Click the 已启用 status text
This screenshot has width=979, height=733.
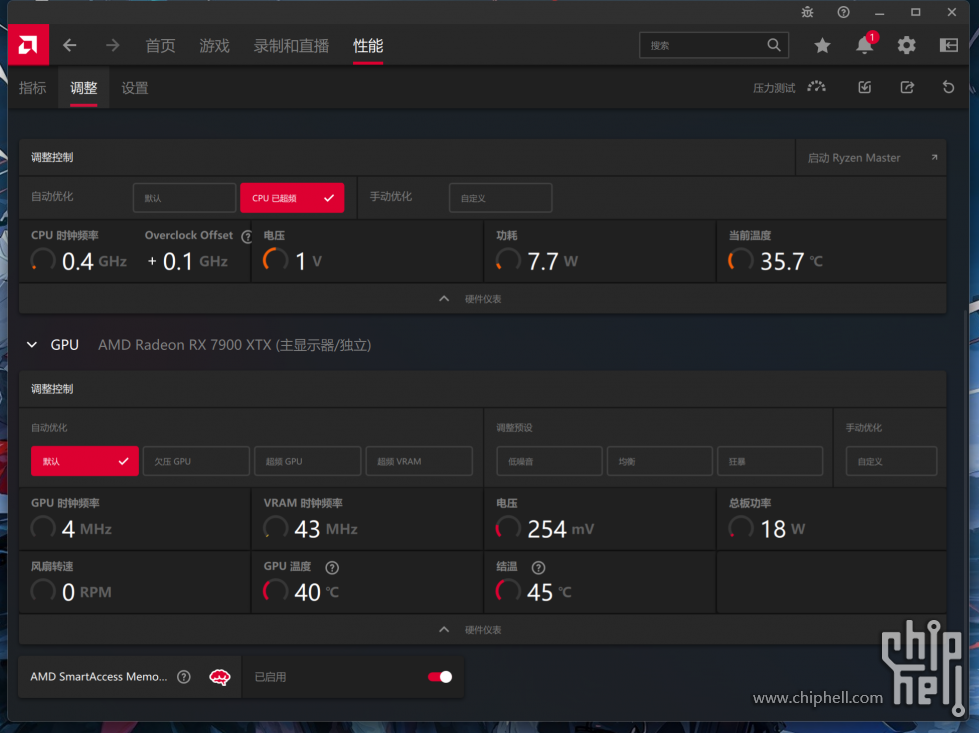click(270, 677)
